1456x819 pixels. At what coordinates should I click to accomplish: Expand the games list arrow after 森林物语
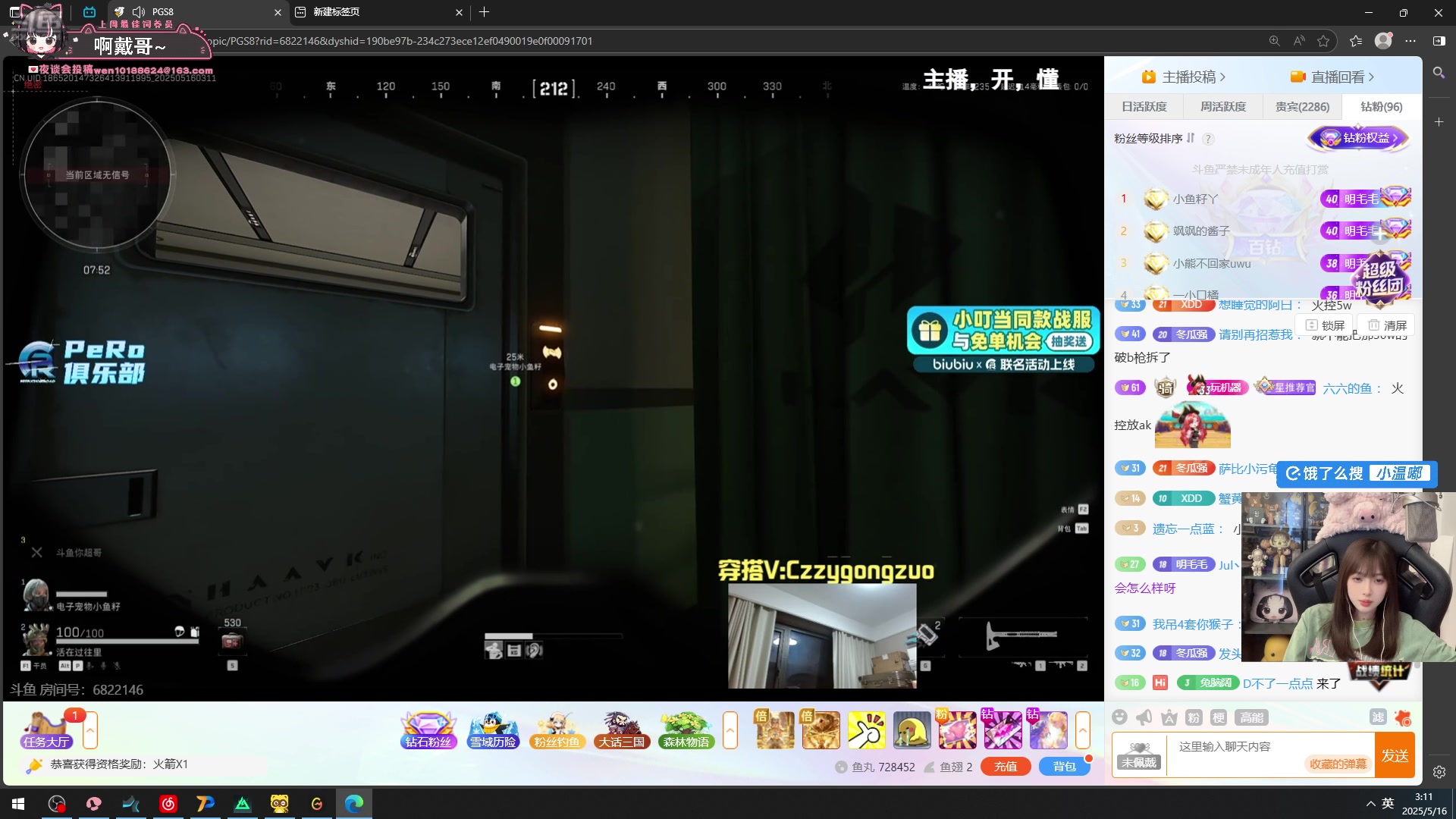coord(730,730)
